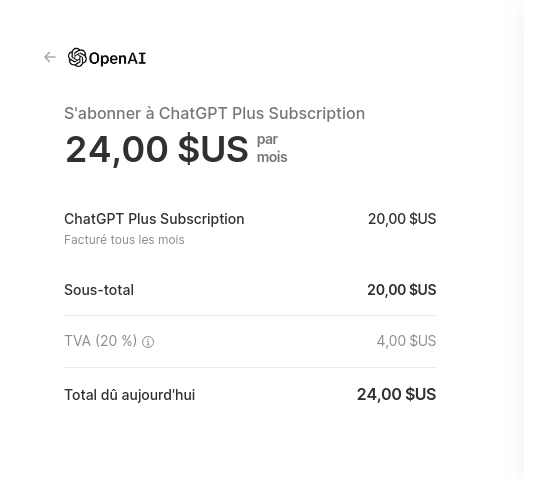Screen dimensions: 551x479
Task: Click the 20,00 $US line item price
Action: click(x=402, y=219)
